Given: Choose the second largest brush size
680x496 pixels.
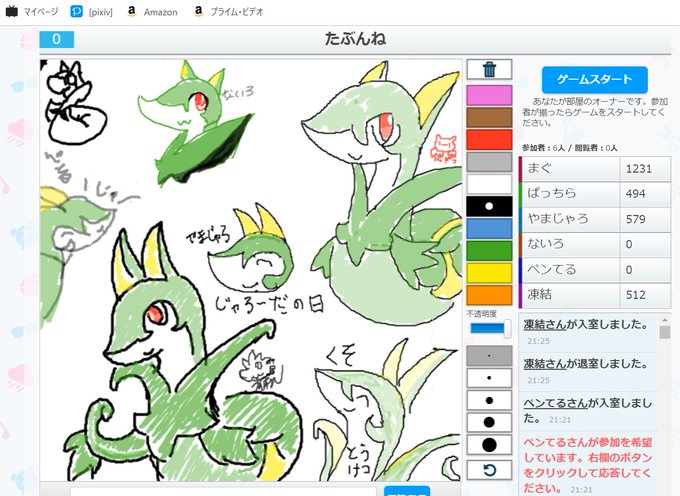Looking at the screenshot, I should (x=489, y=422).
